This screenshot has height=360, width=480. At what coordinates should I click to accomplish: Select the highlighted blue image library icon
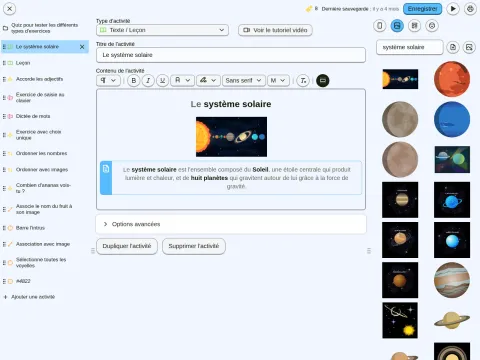[397, 26]
